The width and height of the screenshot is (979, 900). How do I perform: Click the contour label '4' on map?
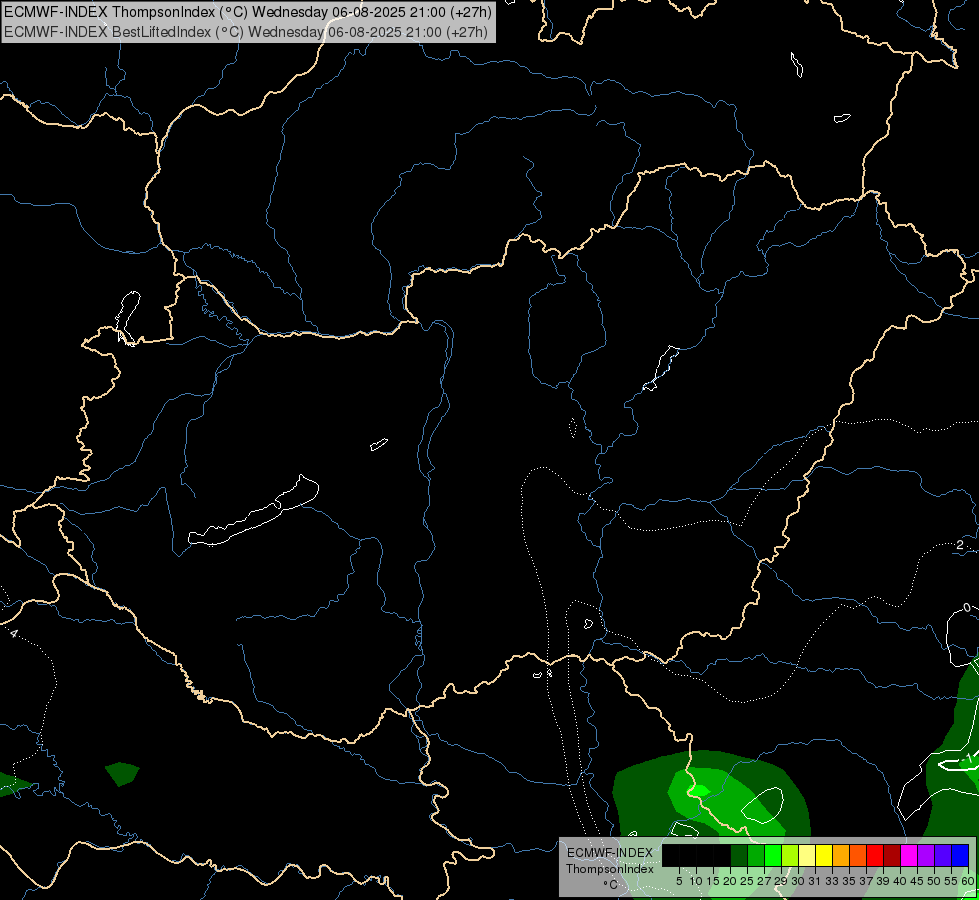point(14,635)
